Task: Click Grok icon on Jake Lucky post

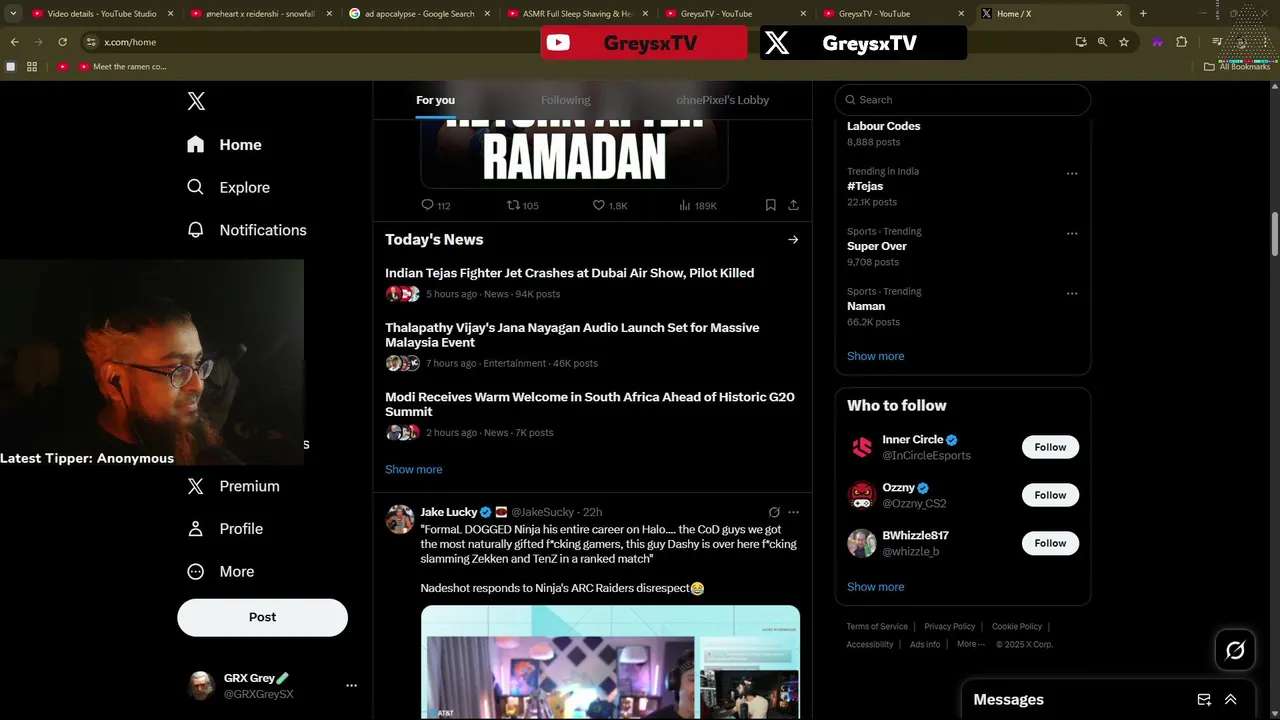Action: coord(774,512)
